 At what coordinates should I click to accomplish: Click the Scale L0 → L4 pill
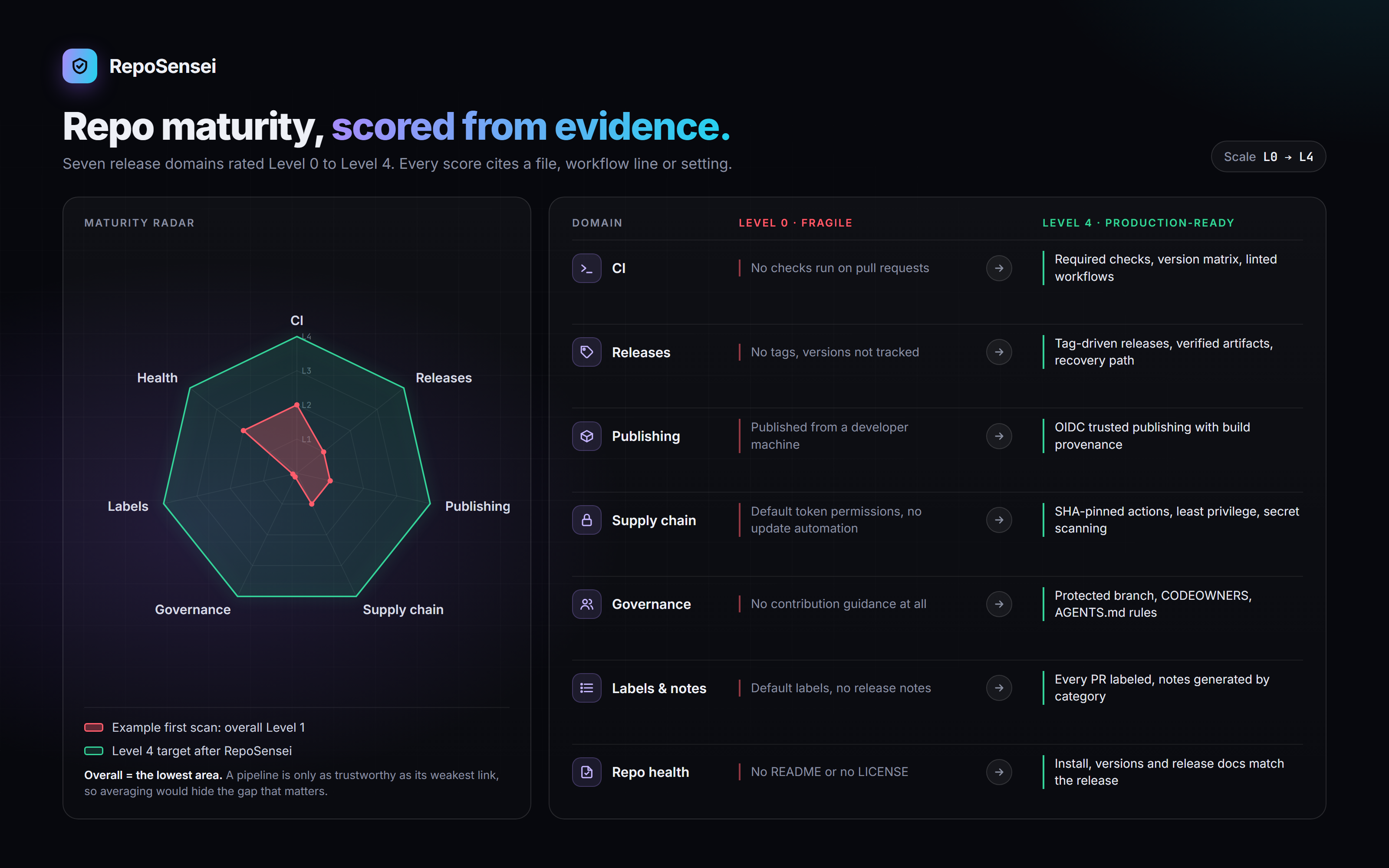point(1268,157)
